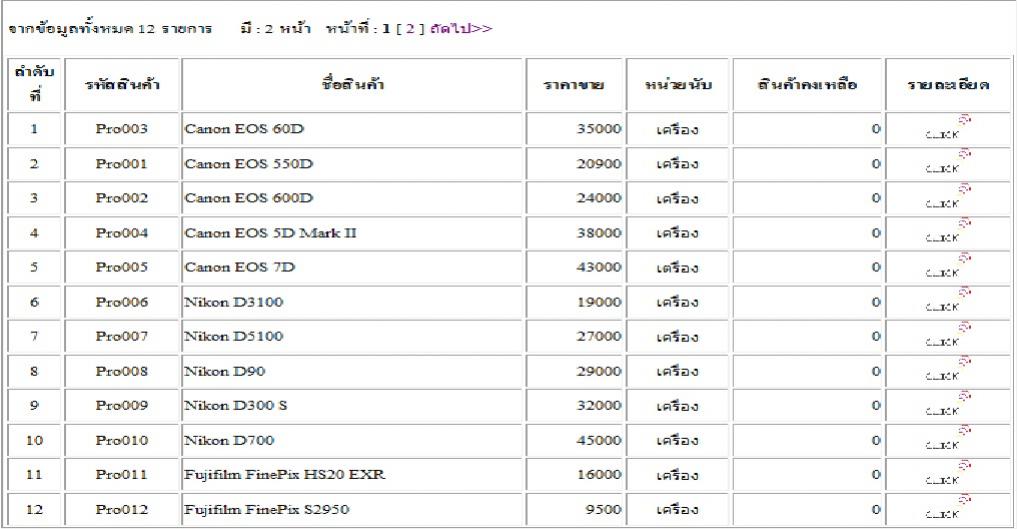Click price value 19000
Viewport: 1019px width, 529px height.
599,302
